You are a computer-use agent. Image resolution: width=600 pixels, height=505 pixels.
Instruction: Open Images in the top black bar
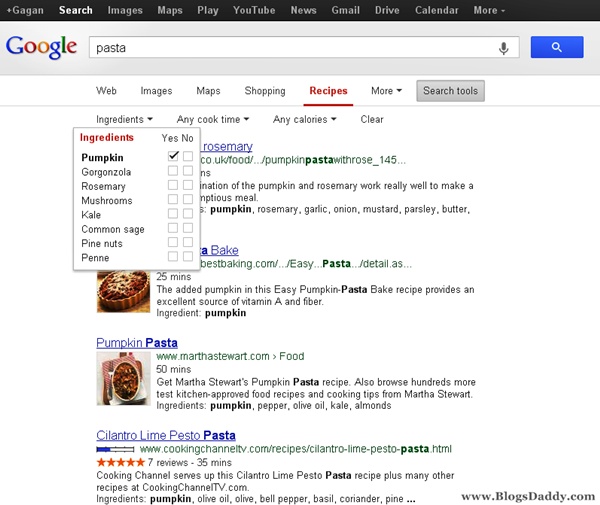[x=125, y=10]
